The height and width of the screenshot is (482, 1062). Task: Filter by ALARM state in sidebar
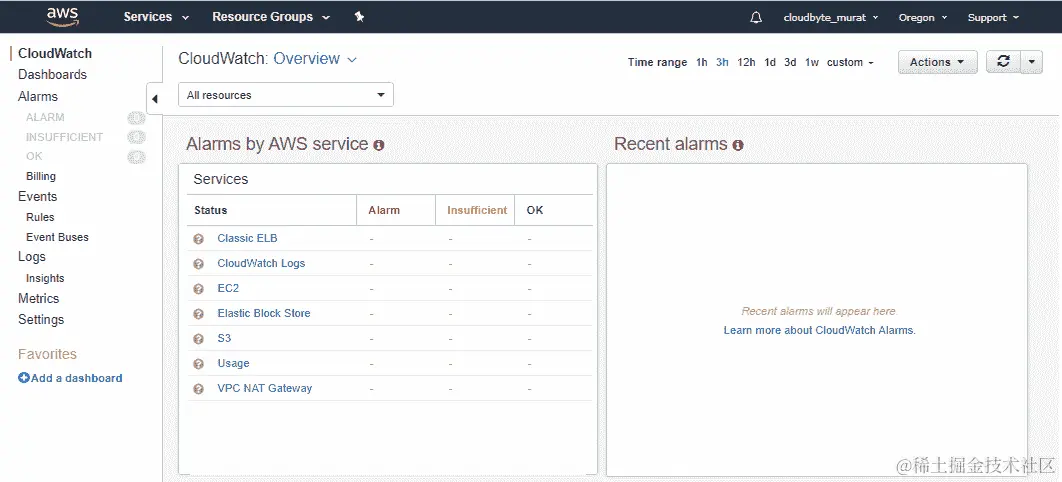45,117
